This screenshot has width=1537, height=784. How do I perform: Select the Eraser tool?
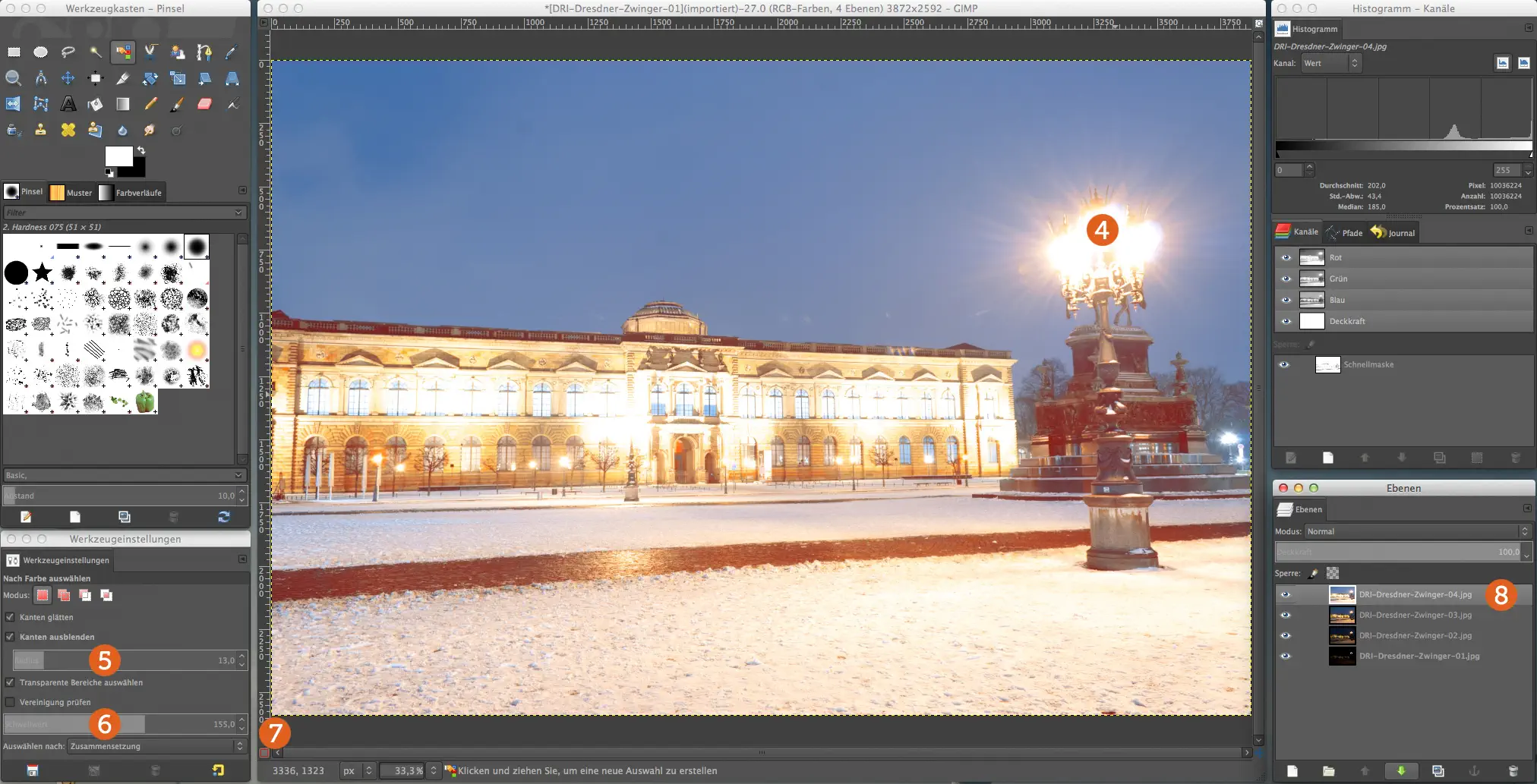205,104
